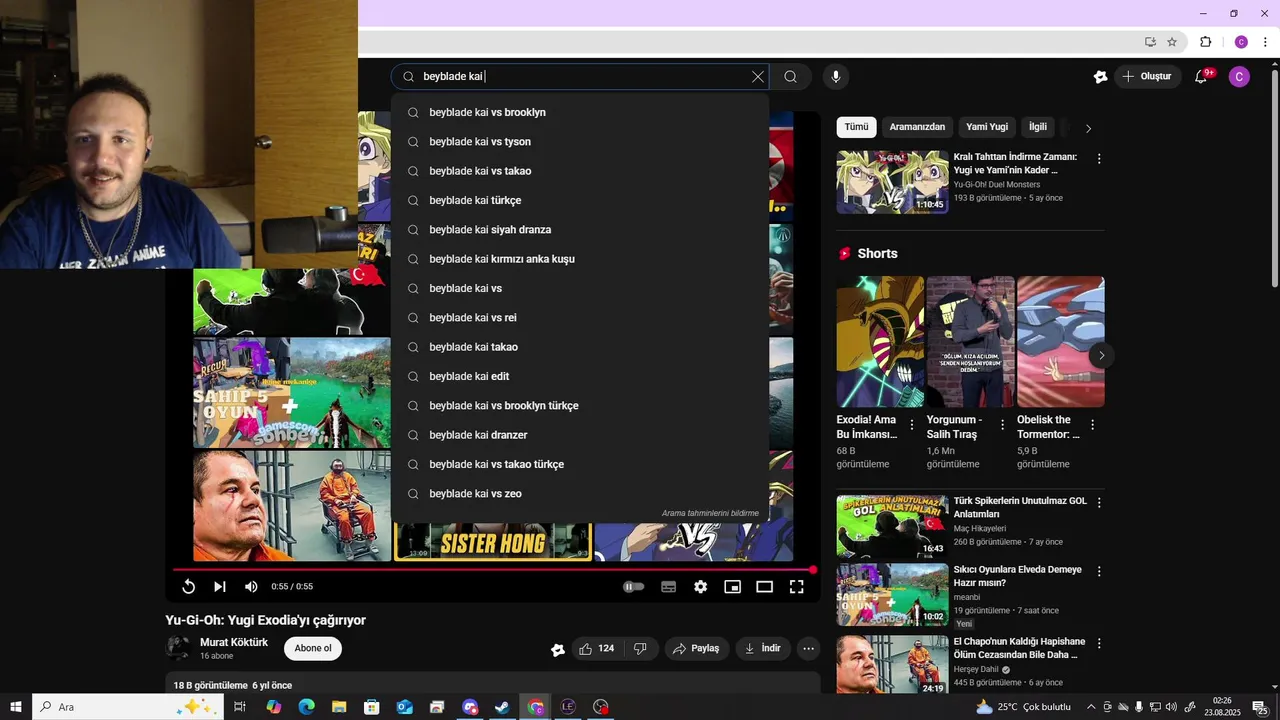
Task: Switch to theater mode
Action: tap(764, 587)
